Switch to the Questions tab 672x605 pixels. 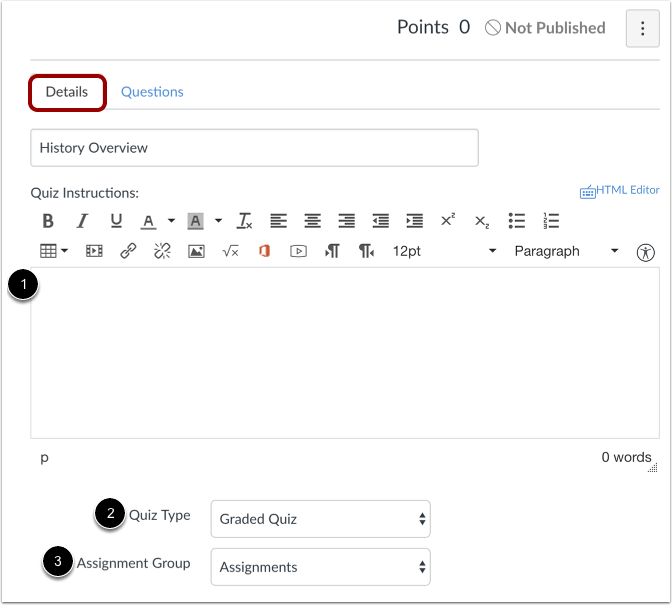tap(152, 92)
